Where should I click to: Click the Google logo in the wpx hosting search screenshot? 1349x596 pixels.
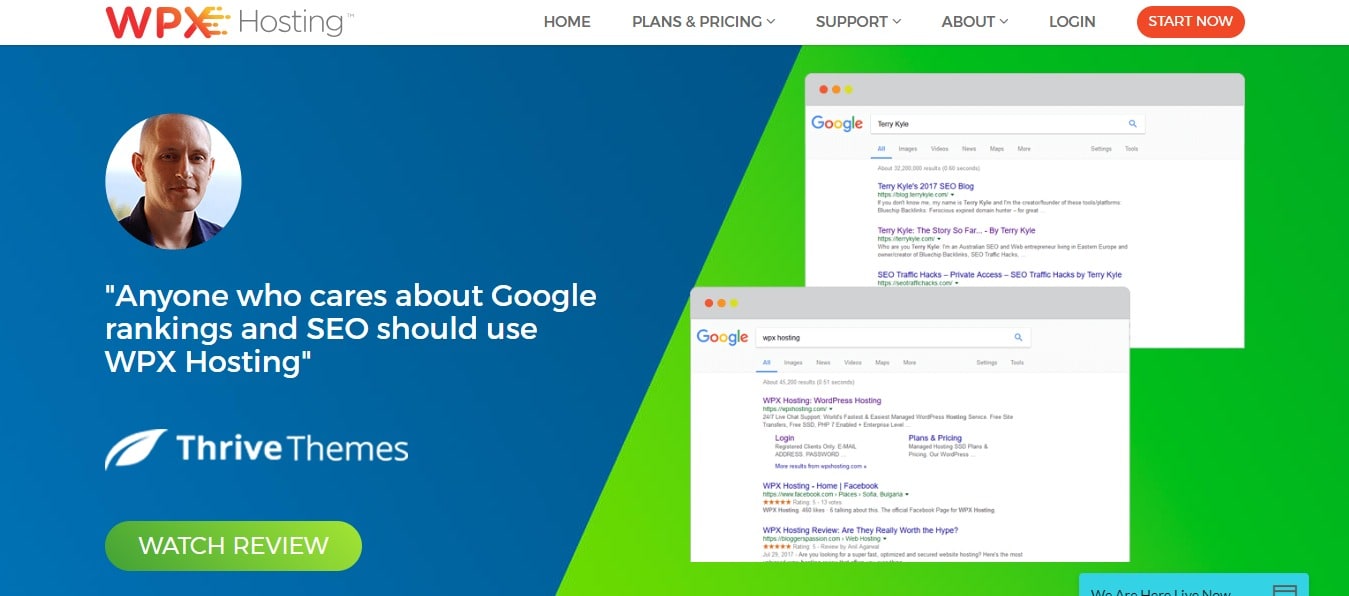pos(722,337)
